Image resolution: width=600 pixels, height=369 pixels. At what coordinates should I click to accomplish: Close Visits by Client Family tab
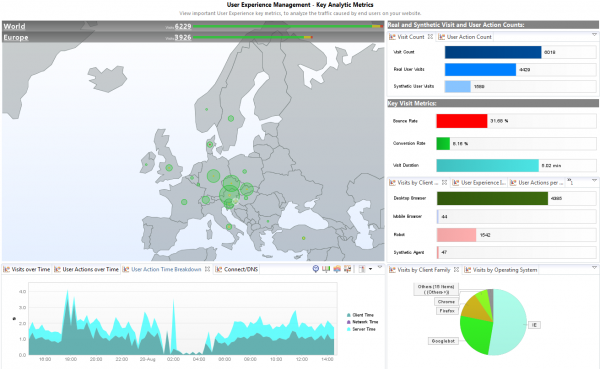pyautogui.click(x=456, y=269)
